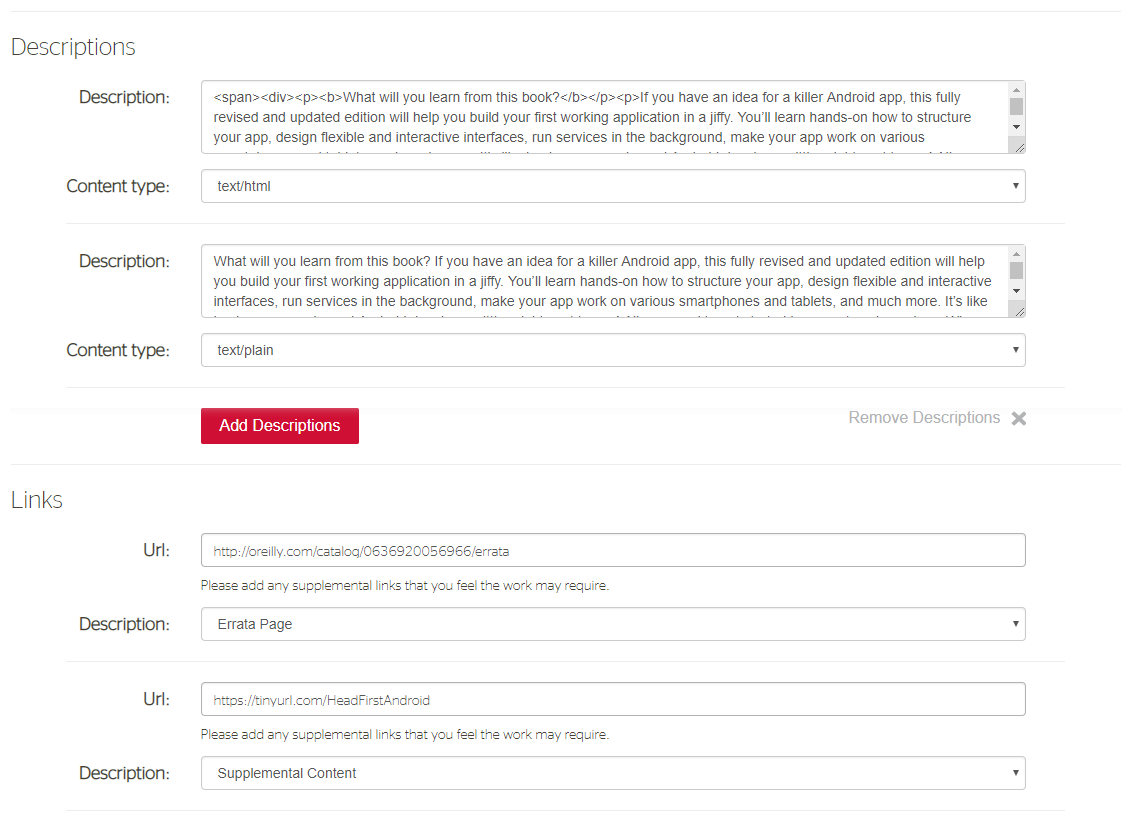Click the Links section heading
Image resolution: width=1132 pixels, height=822 pixels.
(37, 499)
